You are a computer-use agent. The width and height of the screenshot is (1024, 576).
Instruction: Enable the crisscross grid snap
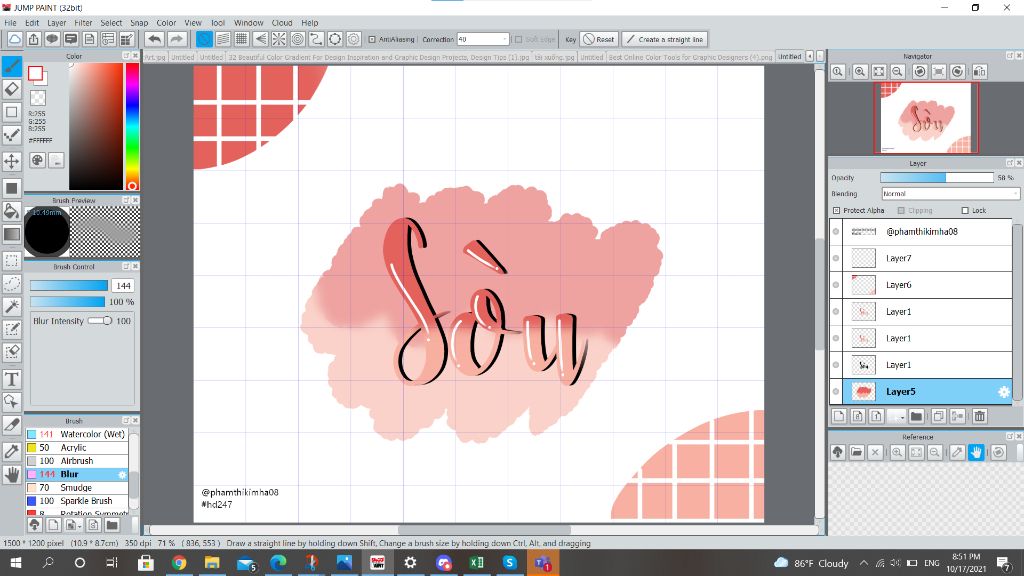(x=242, y=39)
